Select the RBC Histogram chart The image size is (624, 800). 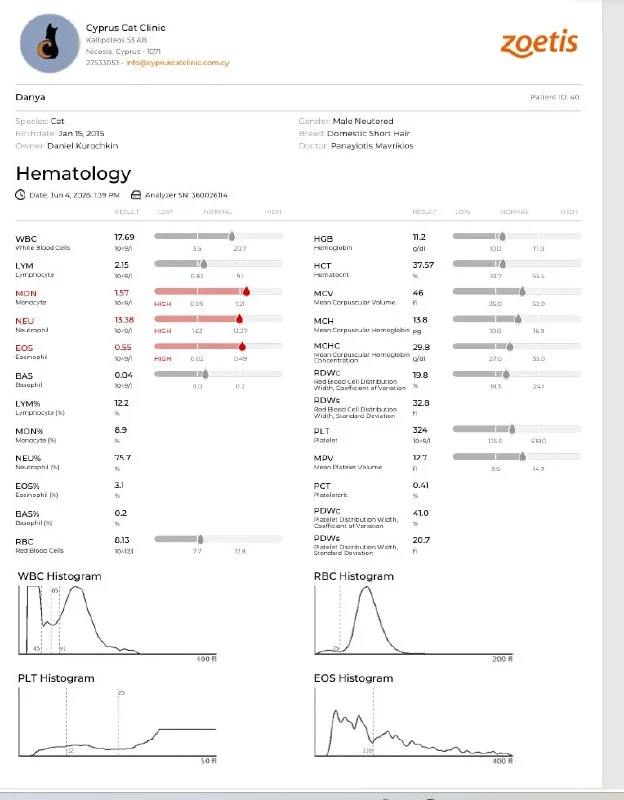(x=414, y=620)
